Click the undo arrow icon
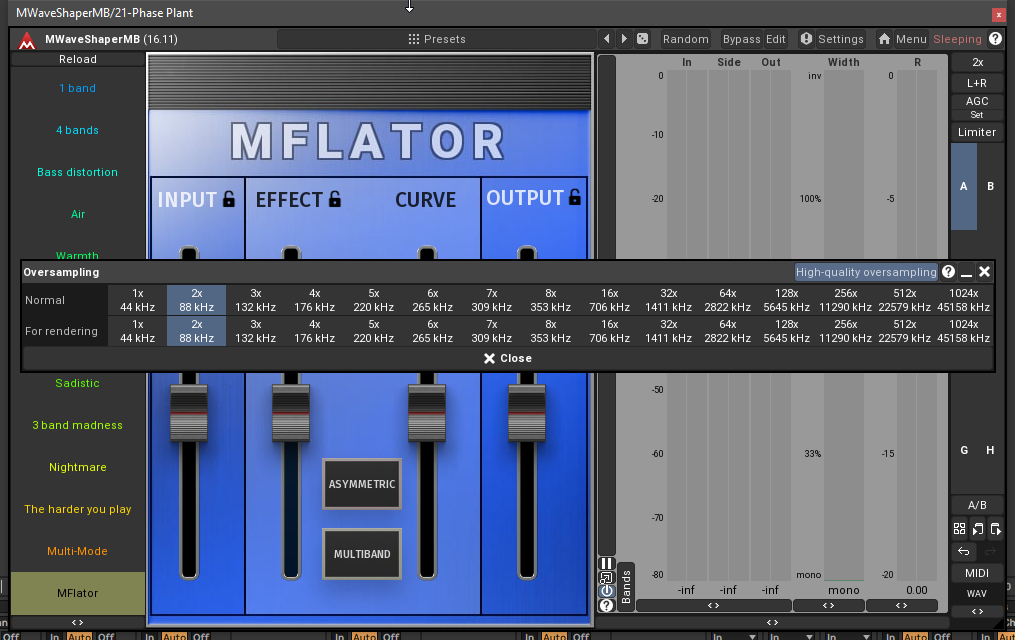1015x640 pixels. click(964, 551)
